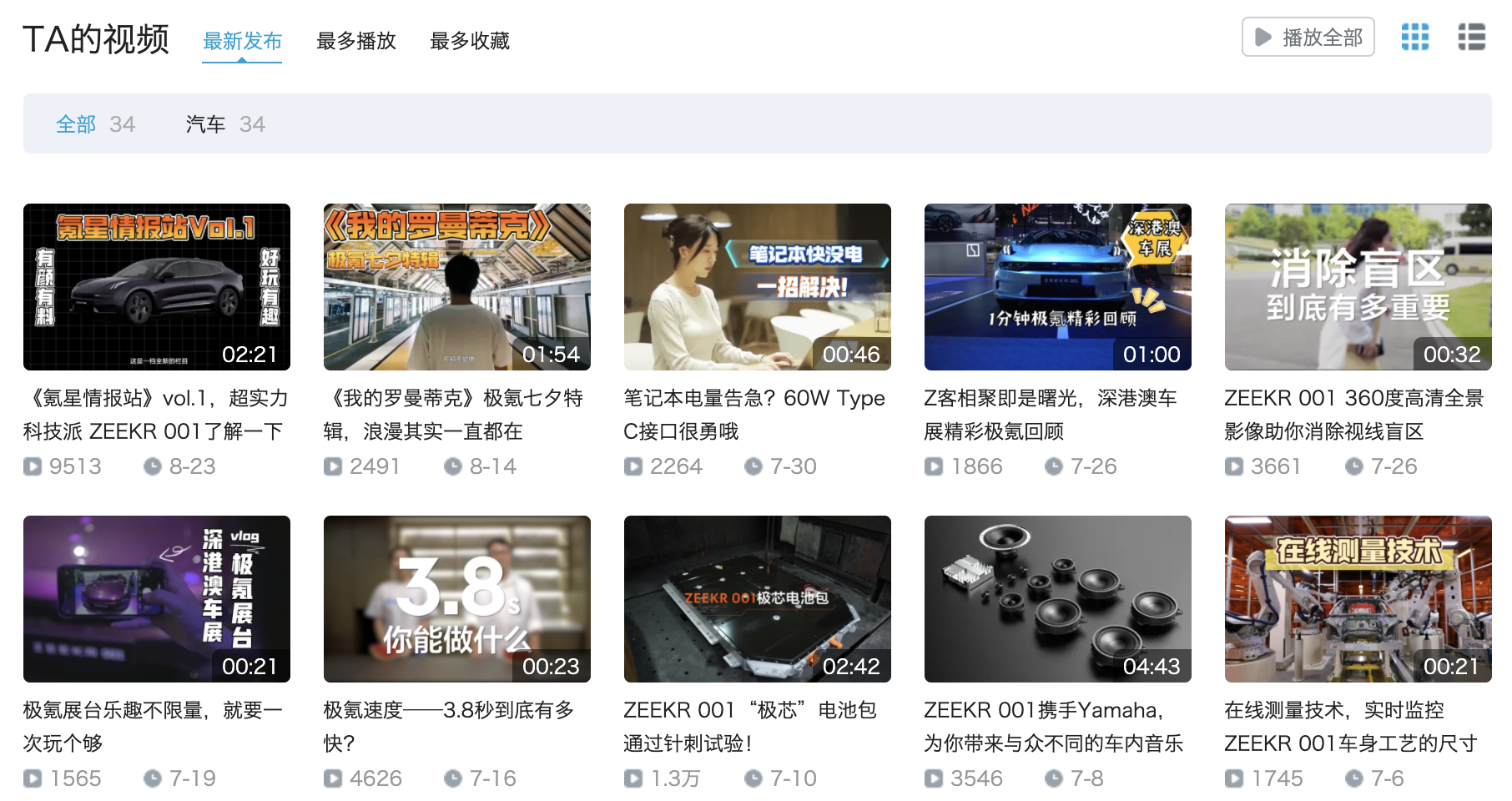This screenshot has height=801, width=1512.
Task: Click play count icon beside 9513
Action: tap(33, 466)
